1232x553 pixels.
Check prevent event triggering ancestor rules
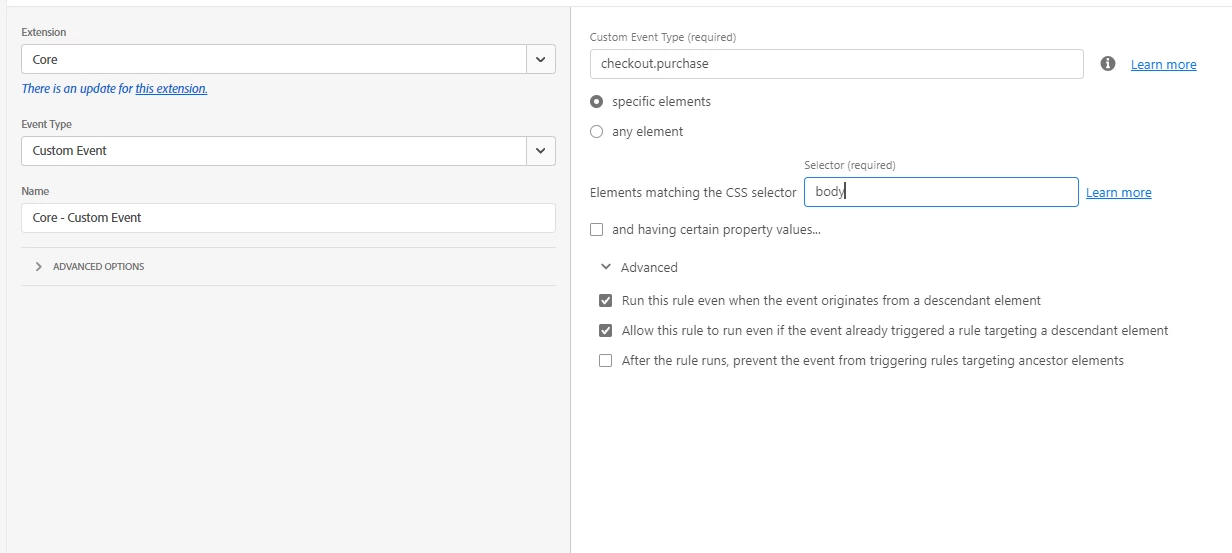(x=605, y=361)
